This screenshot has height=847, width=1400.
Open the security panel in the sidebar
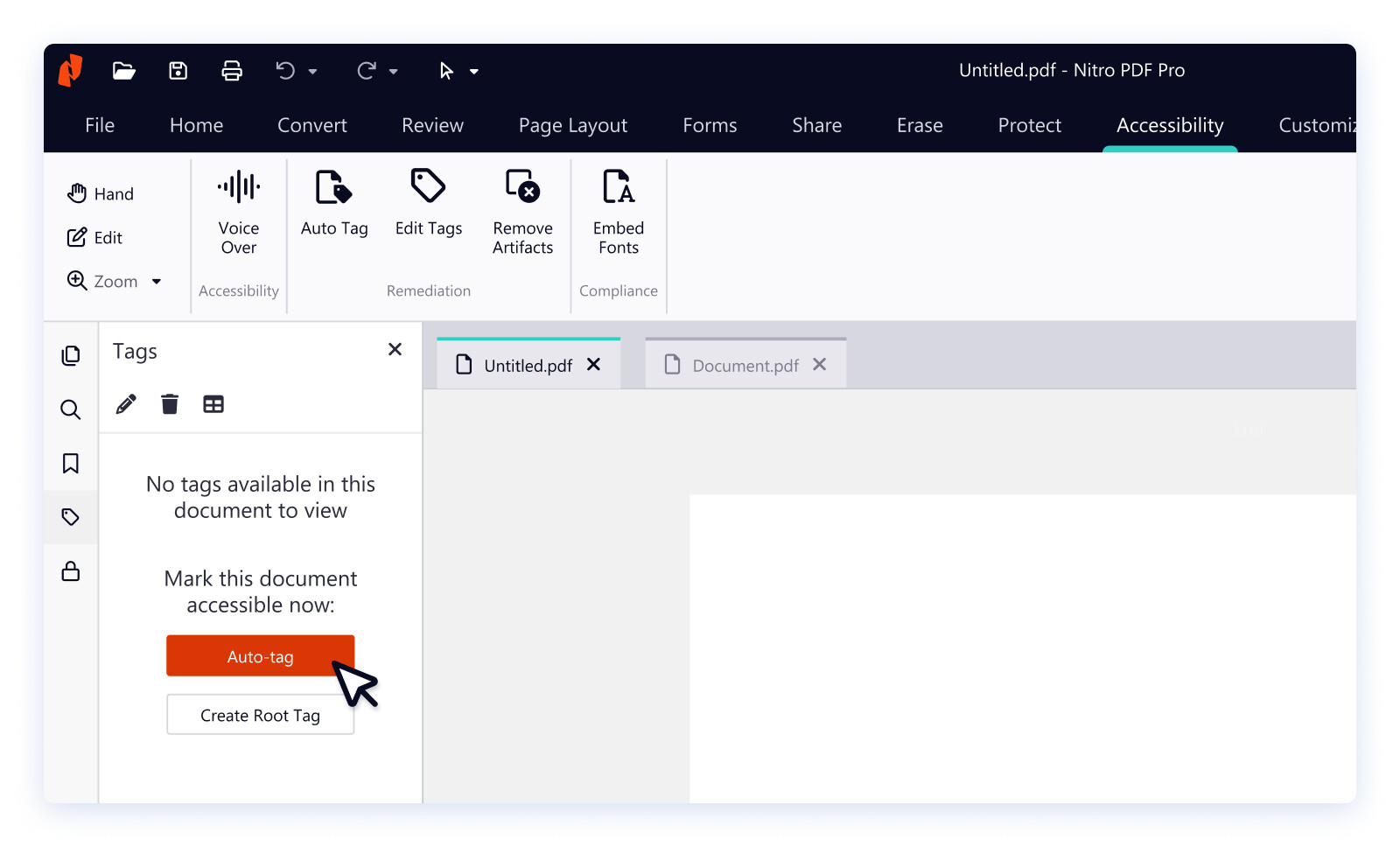(70, 572)
